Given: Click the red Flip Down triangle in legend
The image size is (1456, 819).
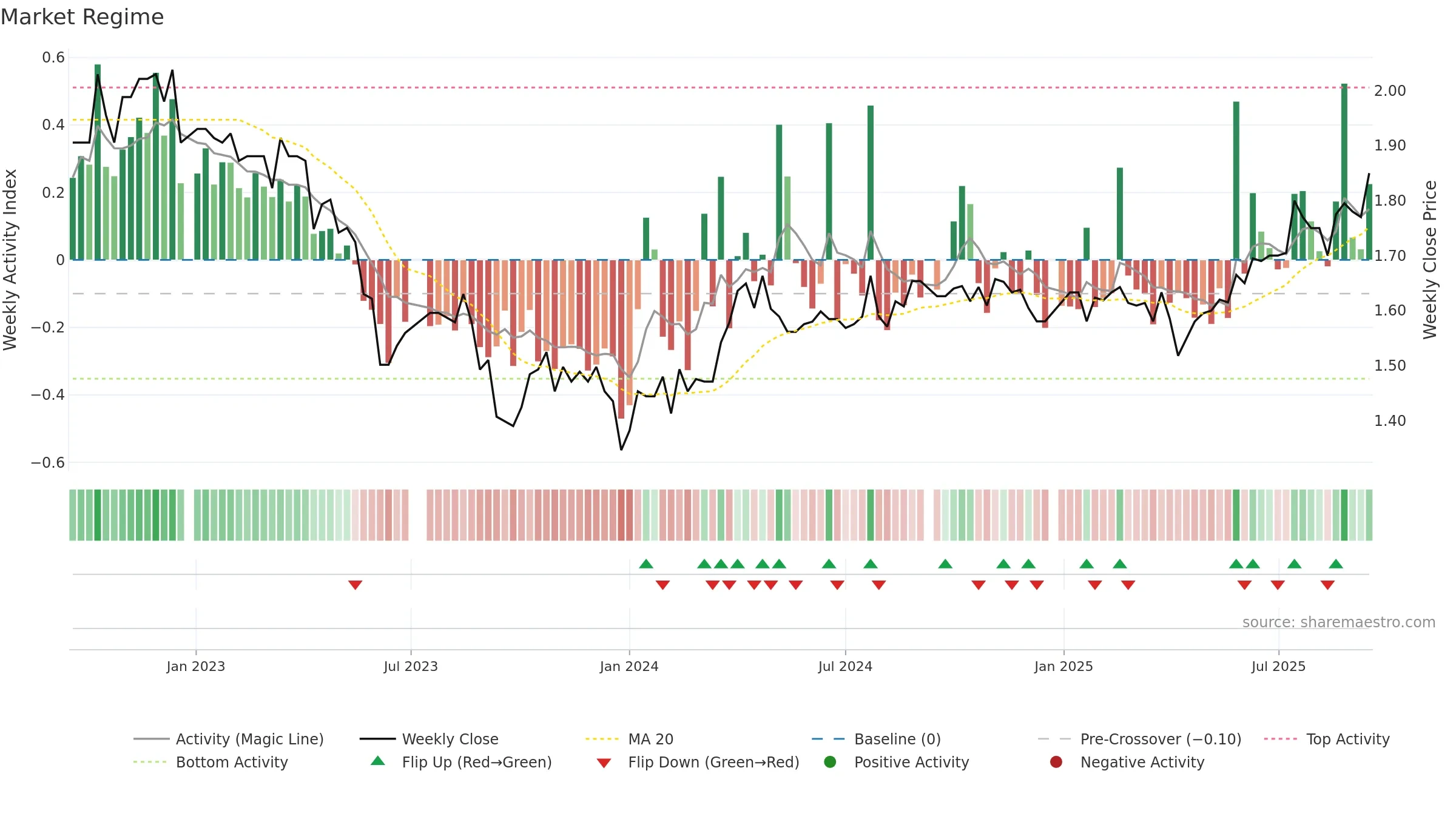Looking at the screenshot, I should click(x=604, y=763).
